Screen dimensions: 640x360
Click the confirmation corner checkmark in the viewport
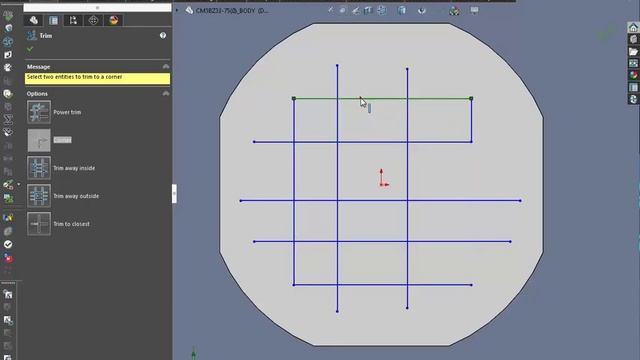tap(606, 34)
